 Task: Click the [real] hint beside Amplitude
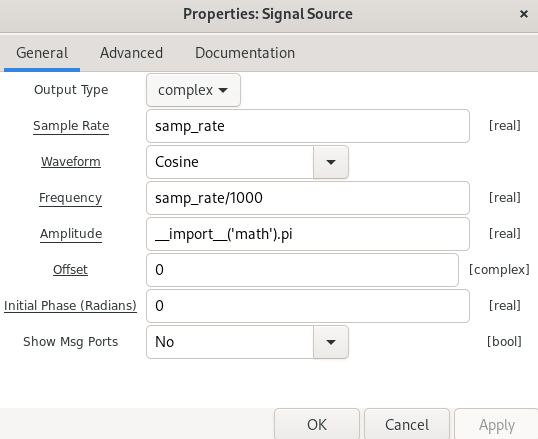[505, 234]
